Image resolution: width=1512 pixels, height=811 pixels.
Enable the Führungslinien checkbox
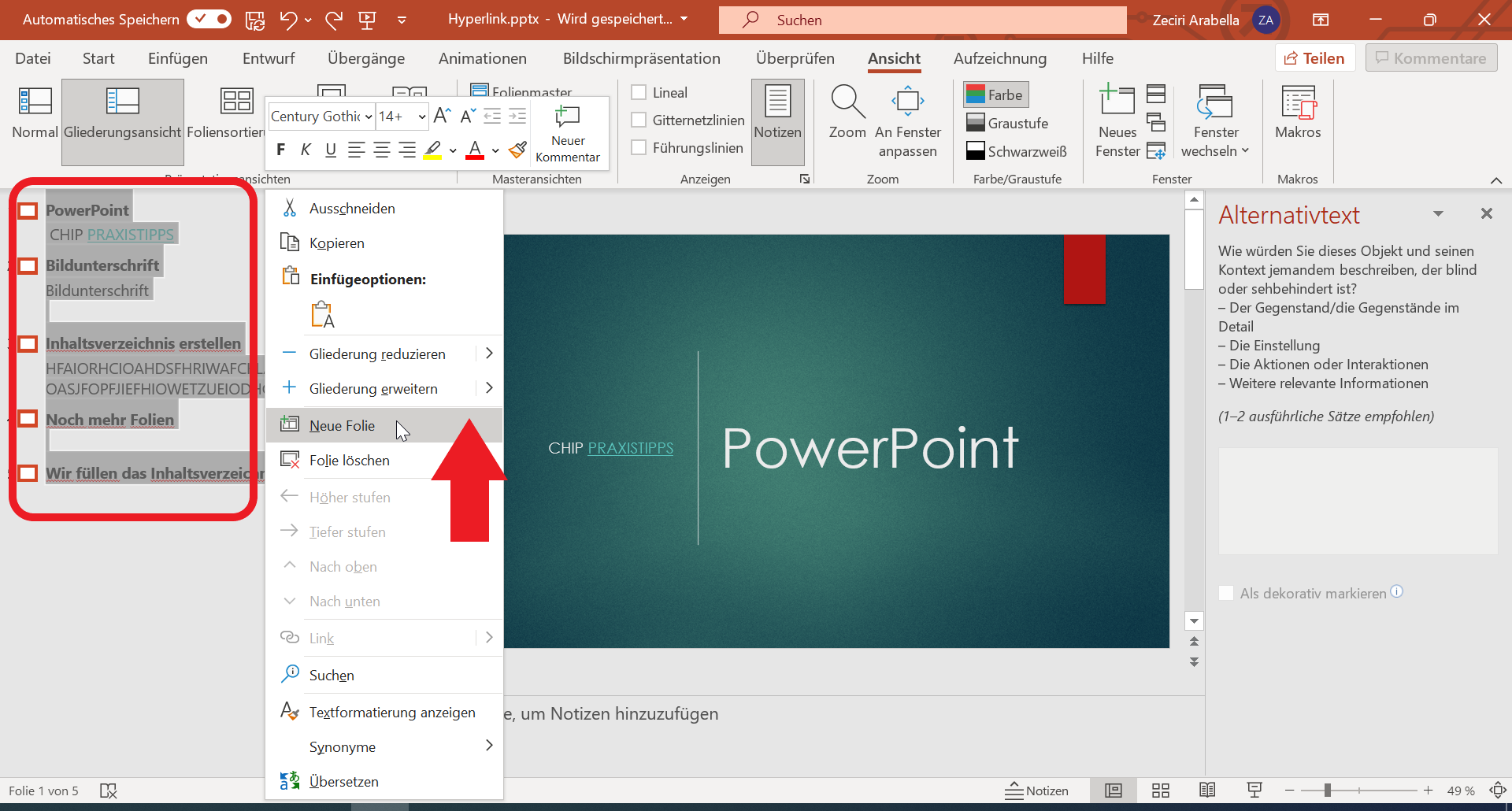coord(639,148)
